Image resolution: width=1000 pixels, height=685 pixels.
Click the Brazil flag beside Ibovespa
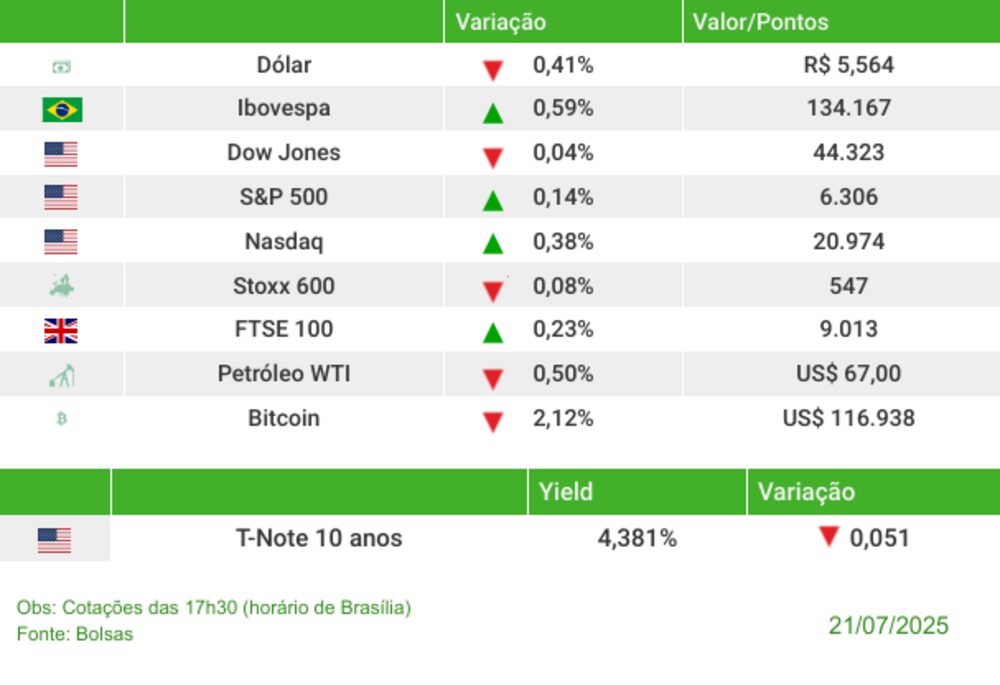tap(62, 109)
